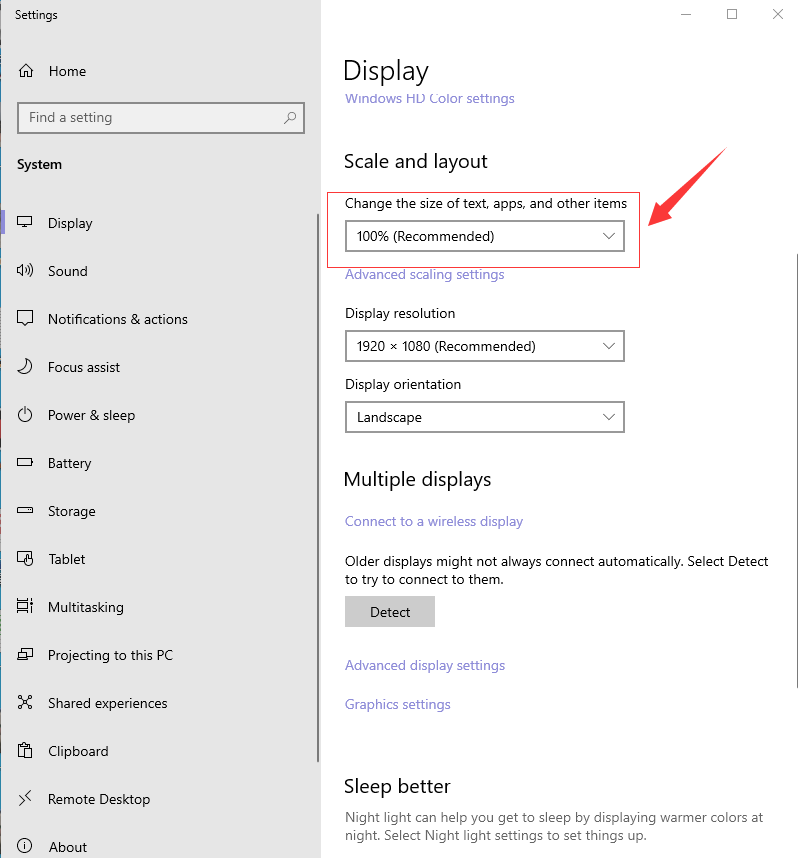Screen dimensions: 798x858
Task: Select the Notifications & actions icon
Action: 25,319
